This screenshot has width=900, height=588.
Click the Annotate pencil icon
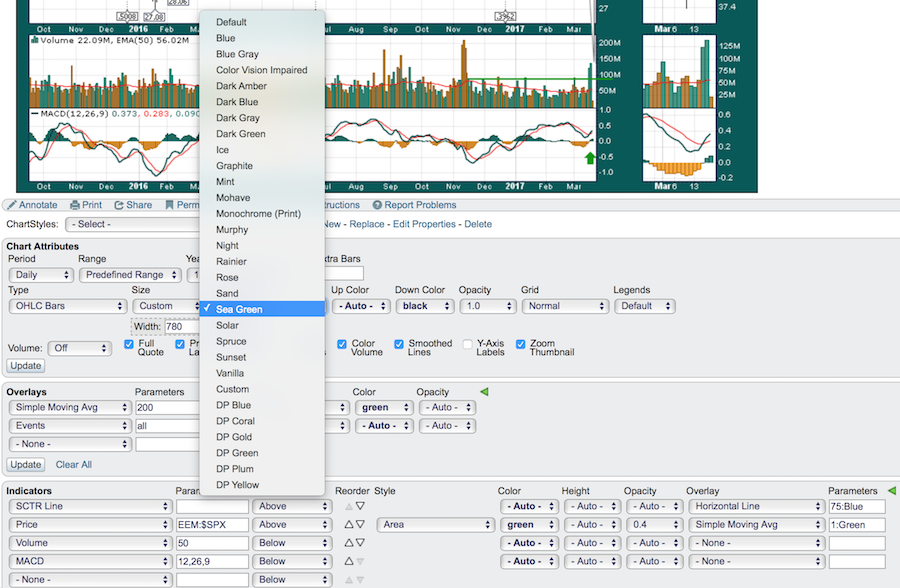point(11,205)
